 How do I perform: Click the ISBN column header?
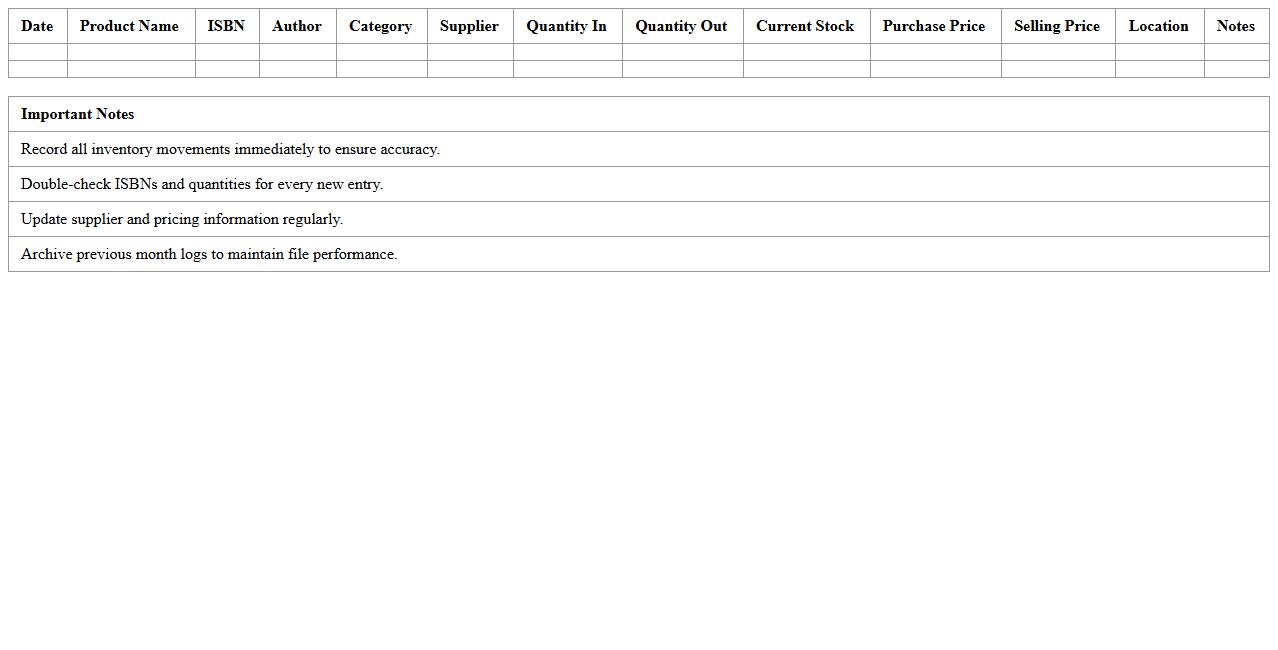click(226, 26)
